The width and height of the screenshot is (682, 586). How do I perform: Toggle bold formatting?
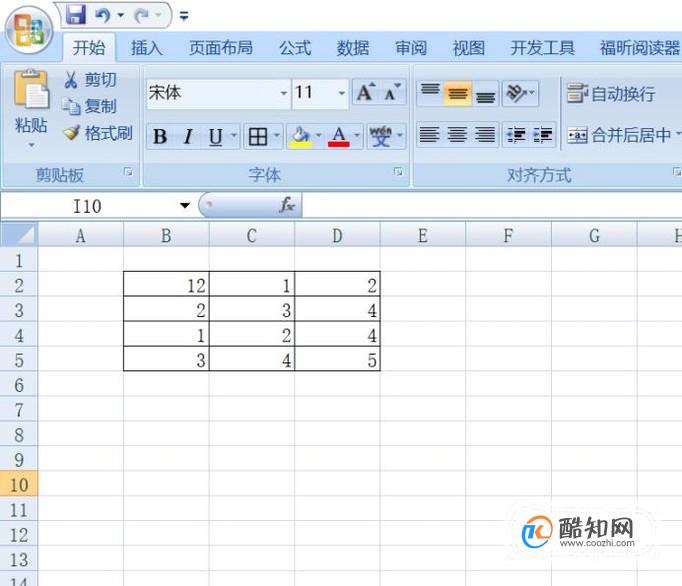tap(160, 137)
